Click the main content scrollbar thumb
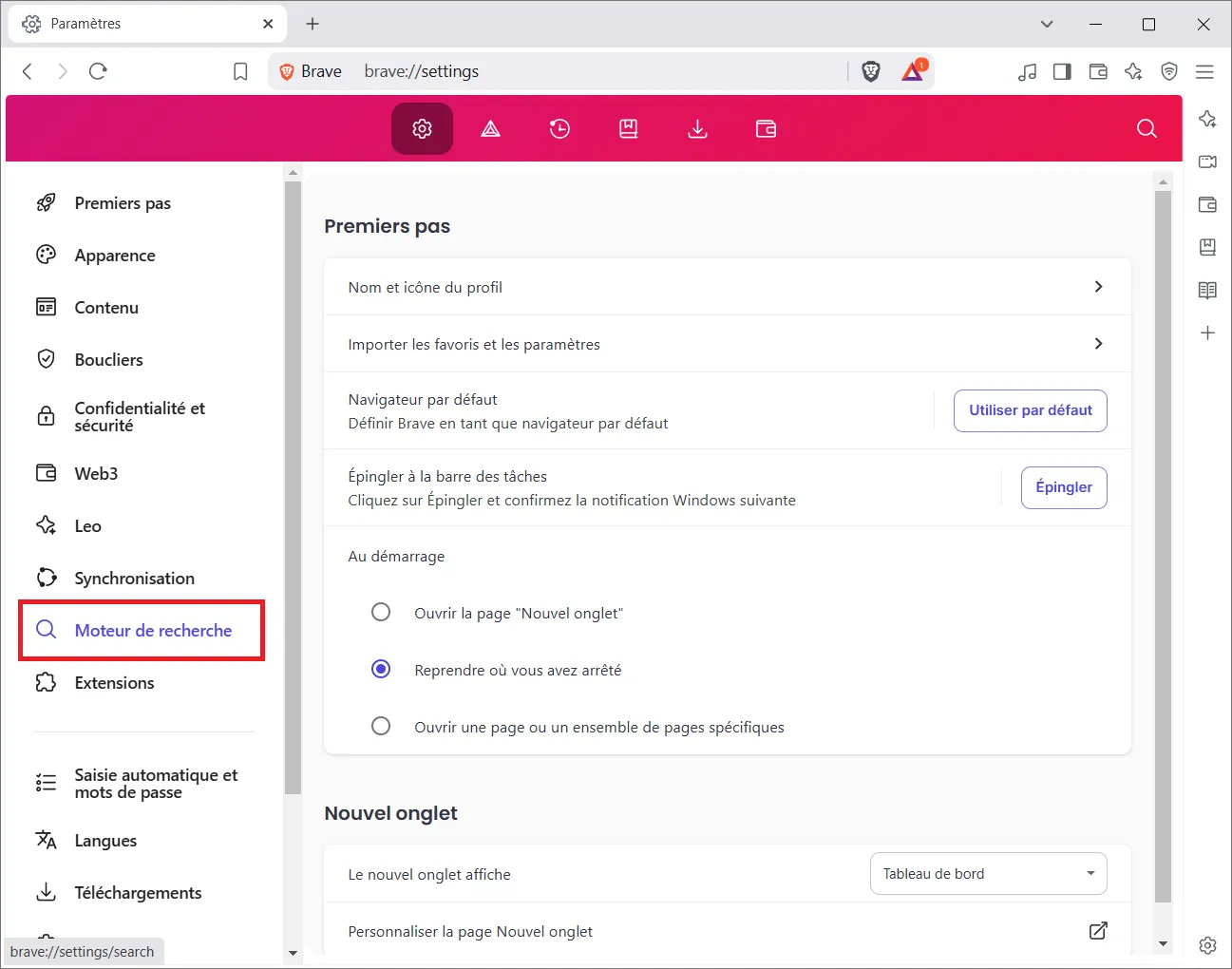The height and width of the screenshot is (969, 1232). pyautogui.click(x=1163, y=546)
